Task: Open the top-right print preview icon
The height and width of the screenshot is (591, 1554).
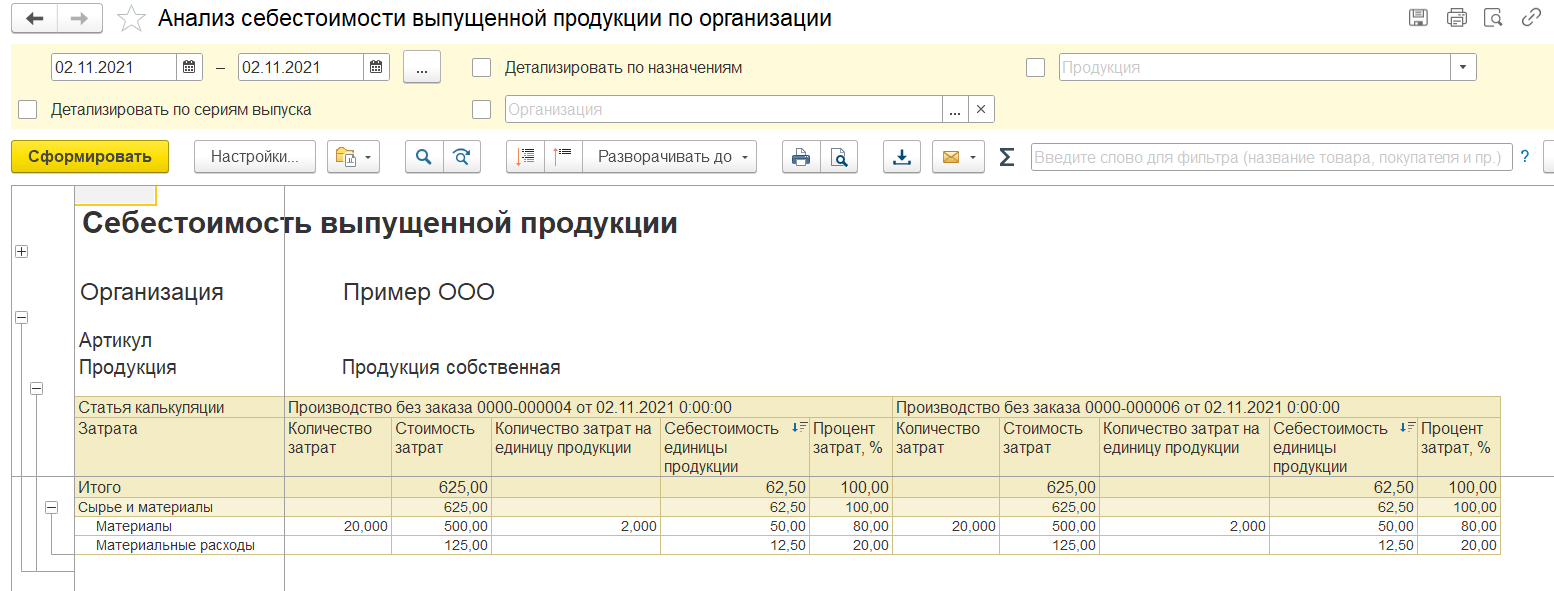Action: [1494, 18]
